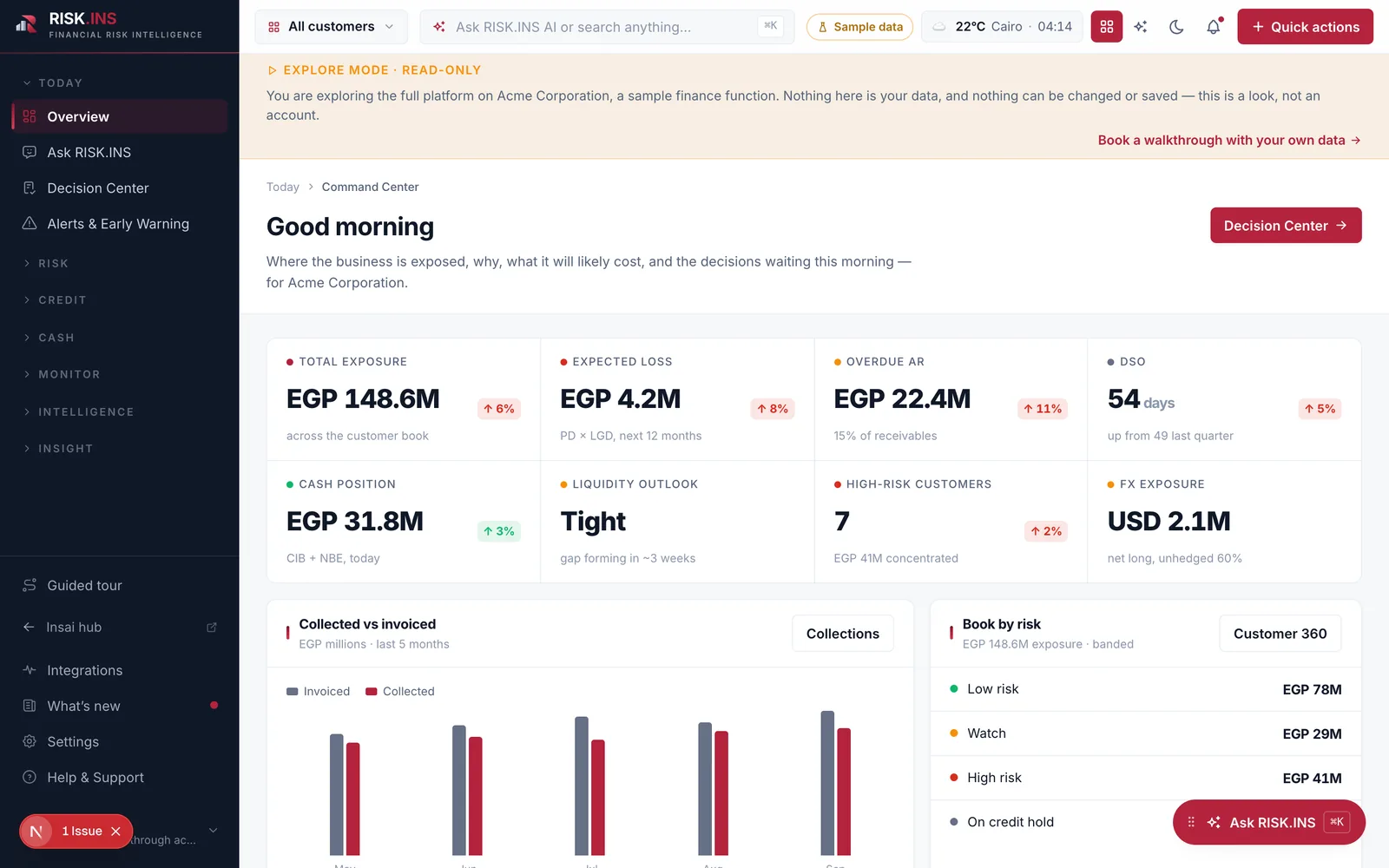Go back to Insai hub
Screen dimensions: 1389x868
(74, 627)
